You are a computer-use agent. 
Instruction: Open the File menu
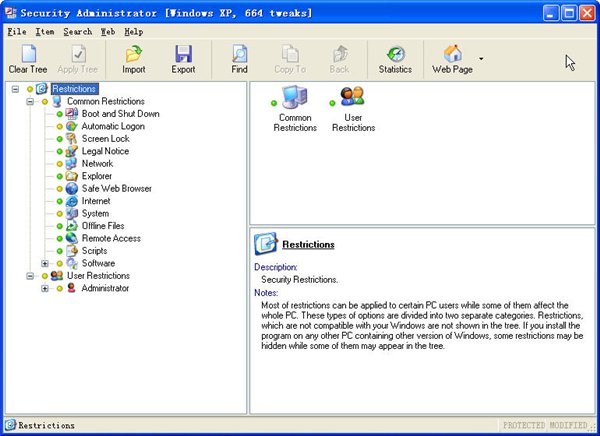tap(17, 32)
